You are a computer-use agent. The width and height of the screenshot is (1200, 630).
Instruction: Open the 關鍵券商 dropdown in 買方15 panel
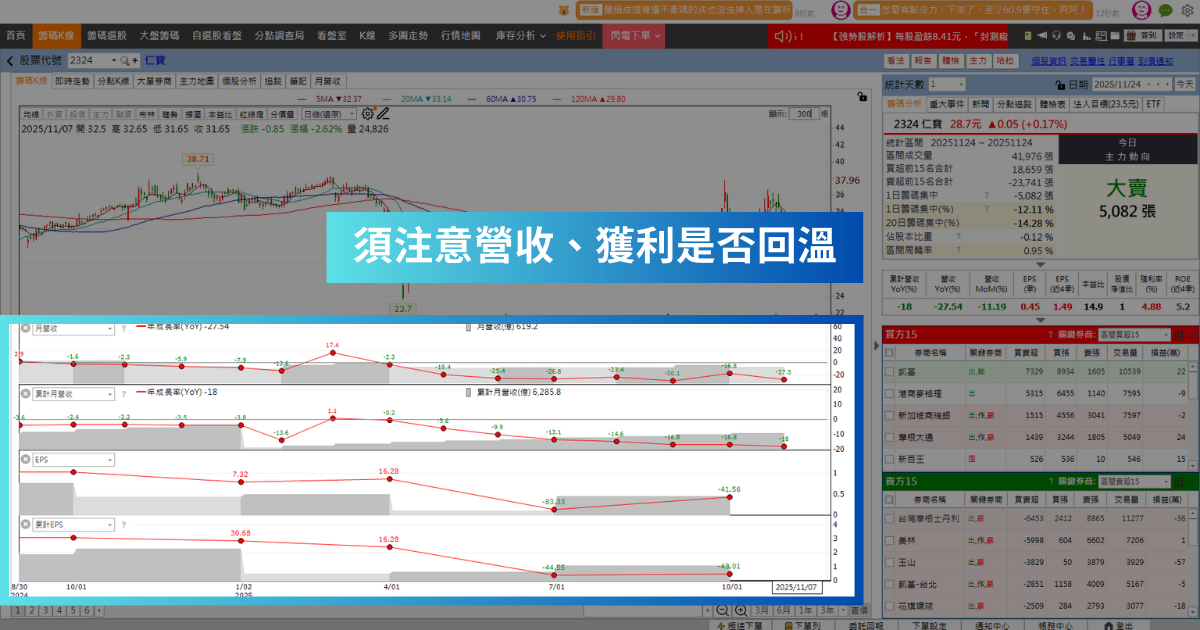1134,335
